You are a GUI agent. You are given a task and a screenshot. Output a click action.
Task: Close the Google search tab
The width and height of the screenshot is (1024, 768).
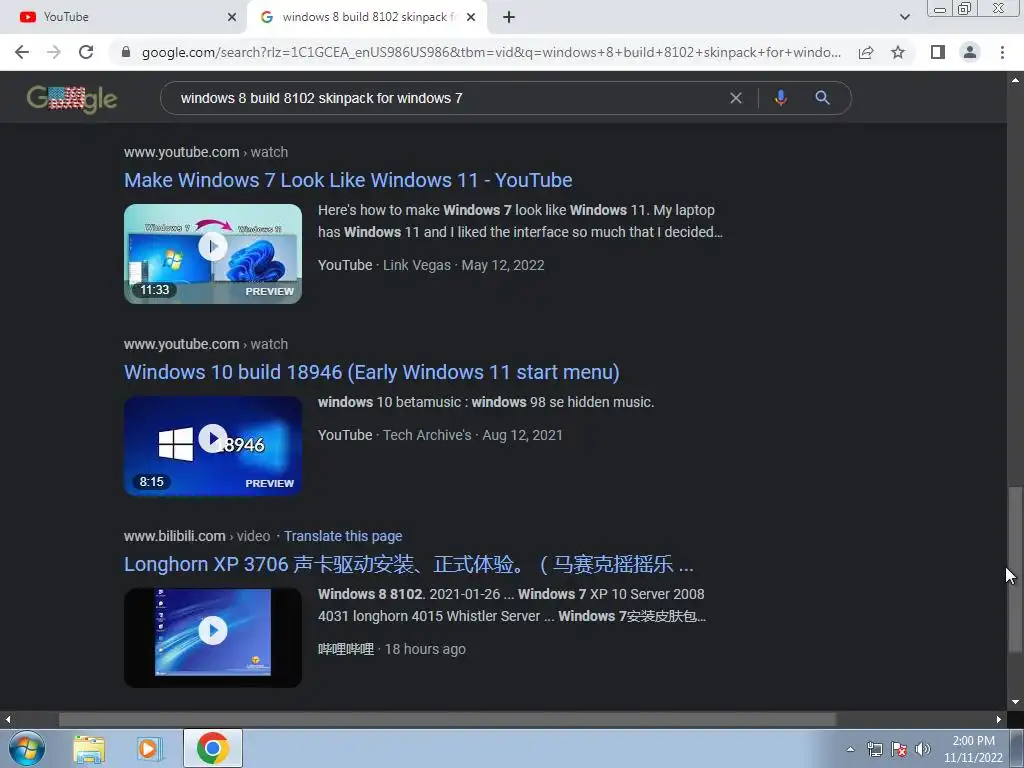click(471, 17)
